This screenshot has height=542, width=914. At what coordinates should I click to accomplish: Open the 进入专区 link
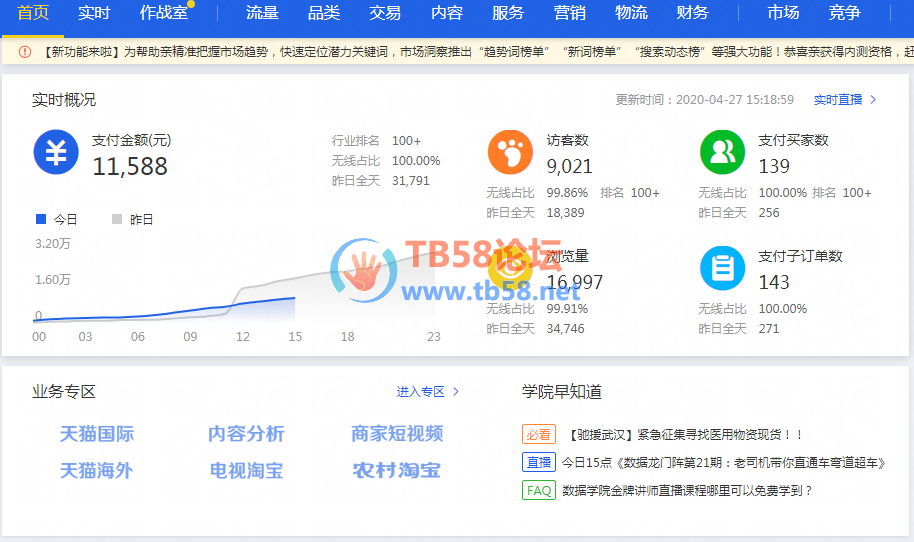click(x=420, y=392)
